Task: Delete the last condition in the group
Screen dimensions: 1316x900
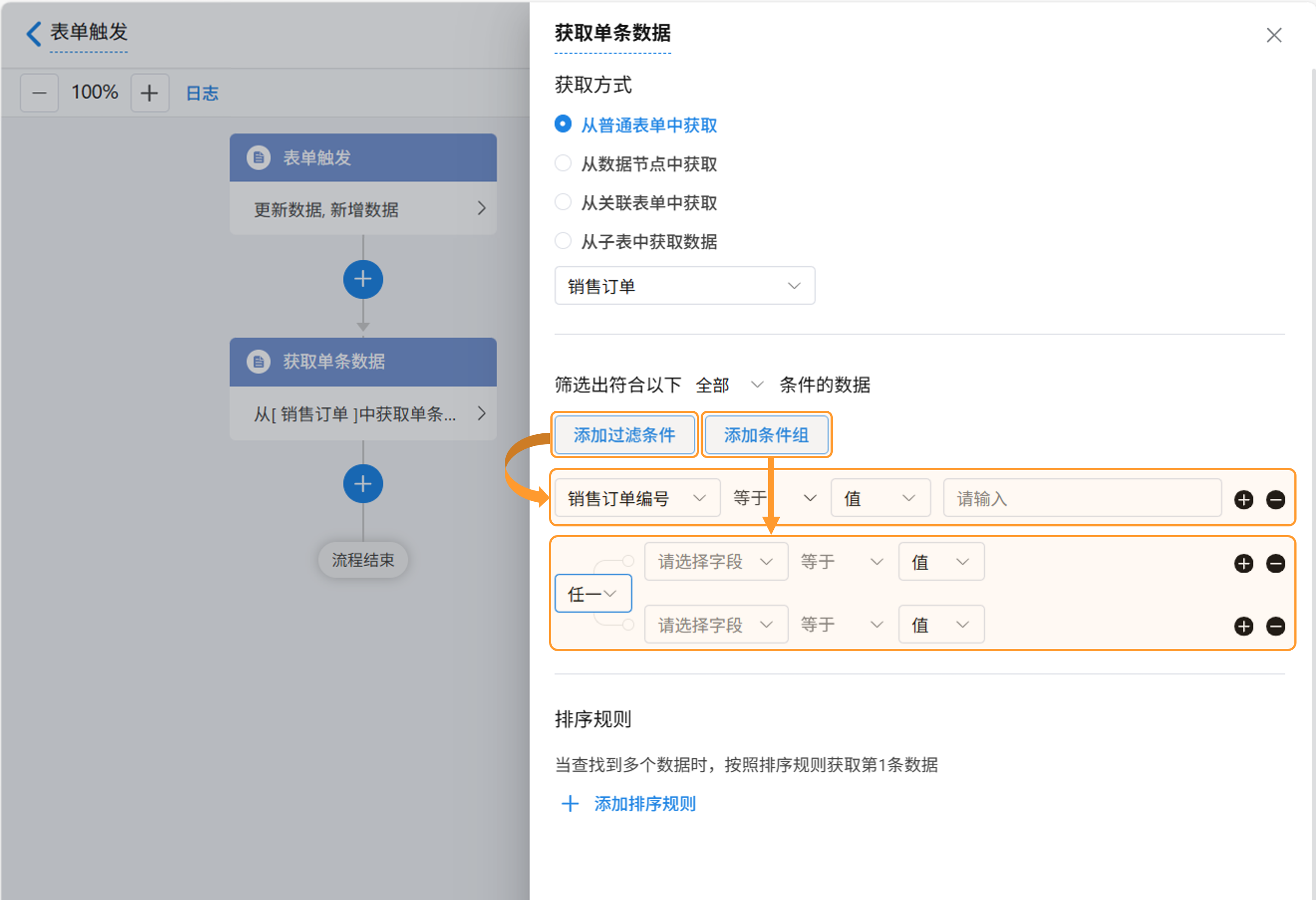Action: (1275, 626)
